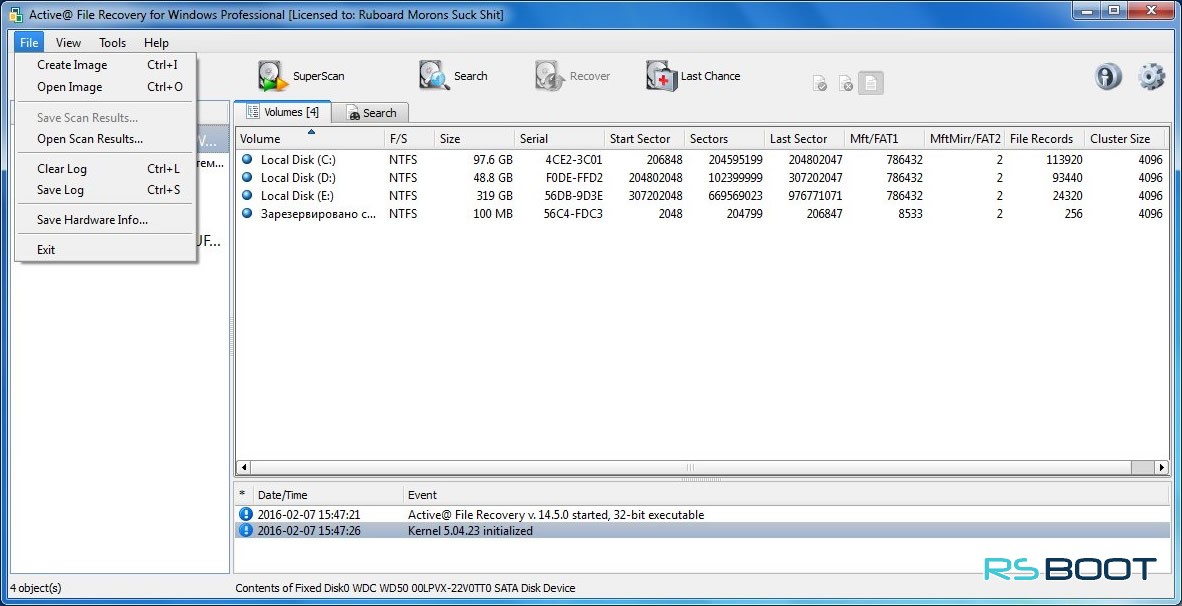Click serial value F0DE-FFD2

point(572,178)
